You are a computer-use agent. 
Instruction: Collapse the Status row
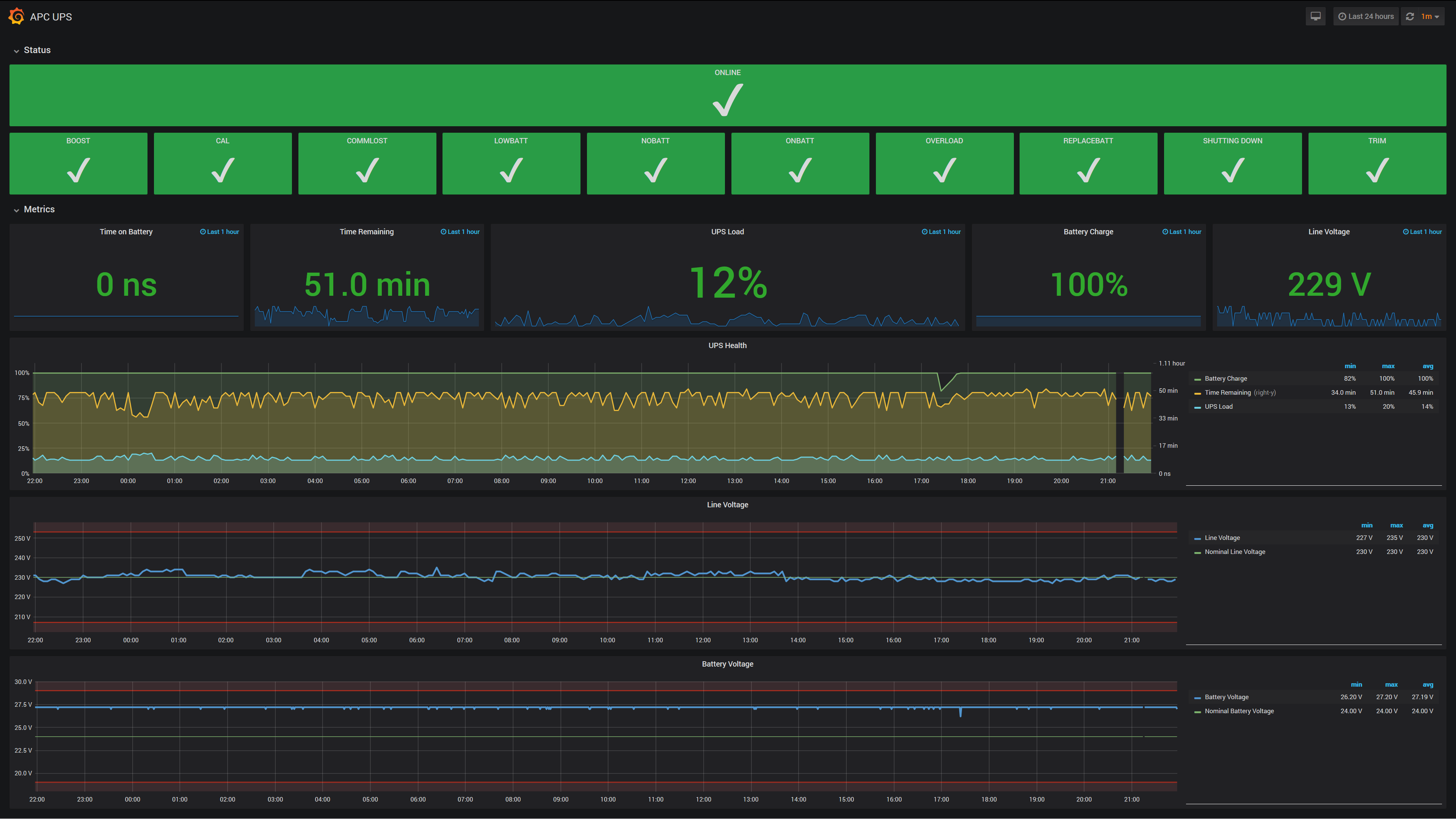37,50
